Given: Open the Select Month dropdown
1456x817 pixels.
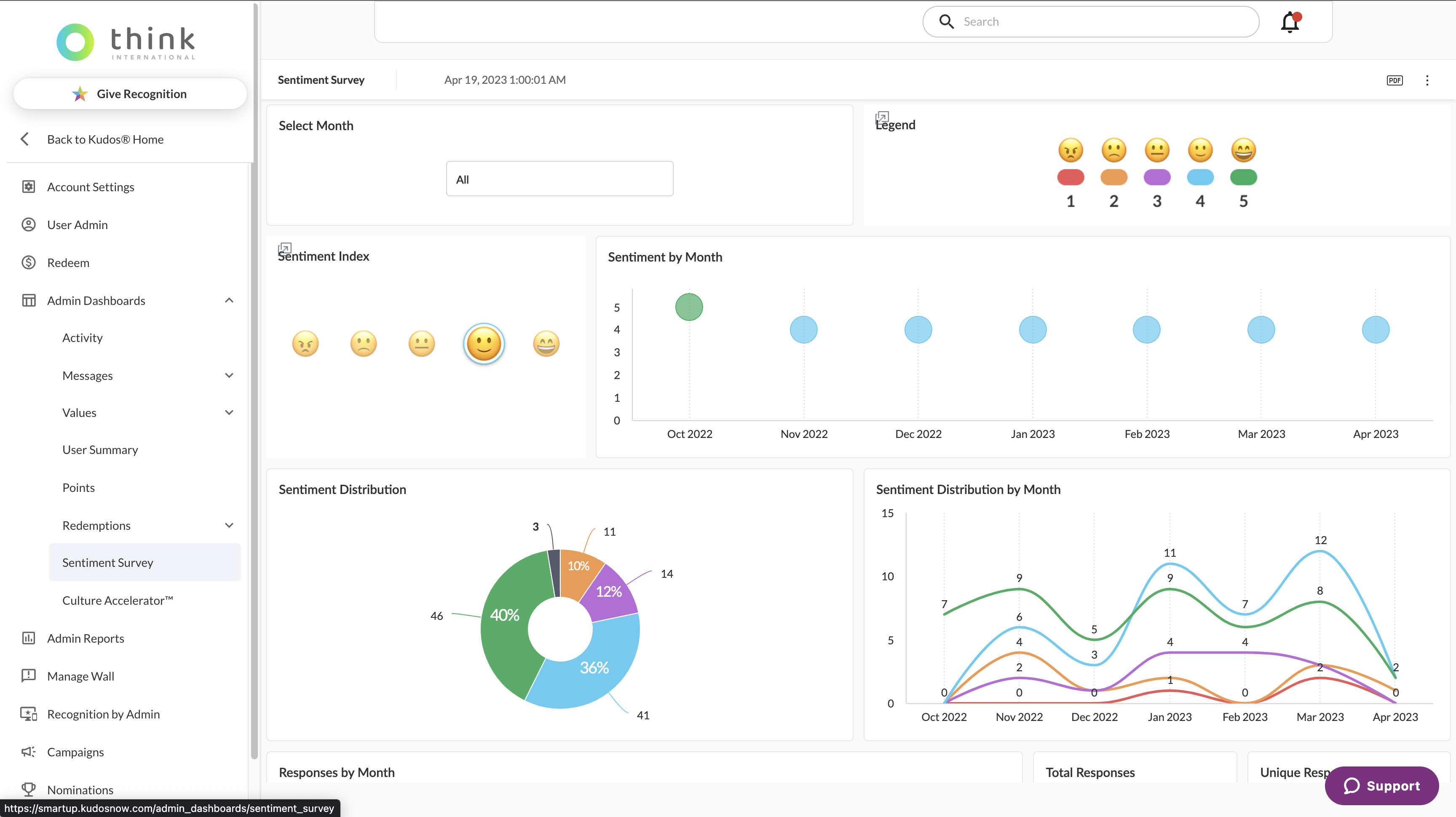Looking at the screenshot, I should (559, 179).
